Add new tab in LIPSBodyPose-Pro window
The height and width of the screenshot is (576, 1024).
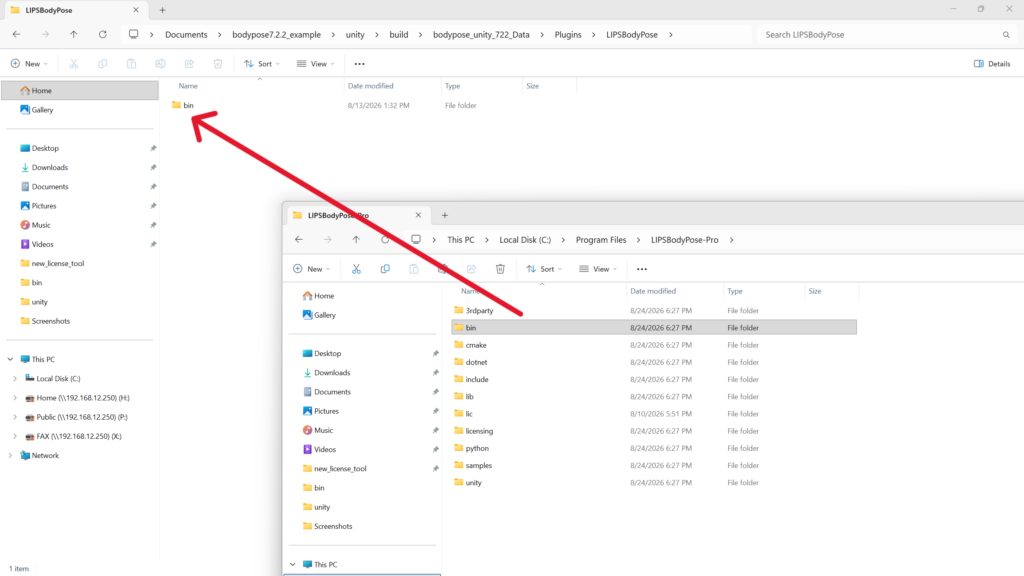point(445,215)
